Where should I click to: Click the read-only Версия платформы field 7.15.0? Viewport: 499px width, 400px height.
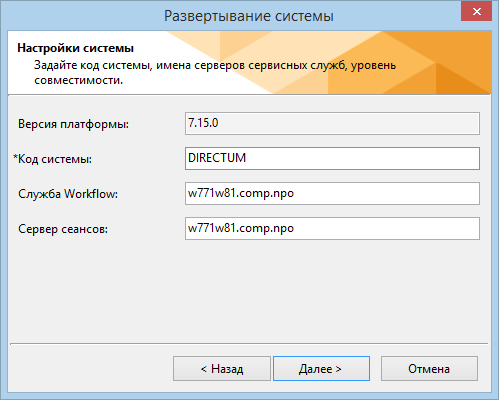pyautogui.click(x=332, y=123)
